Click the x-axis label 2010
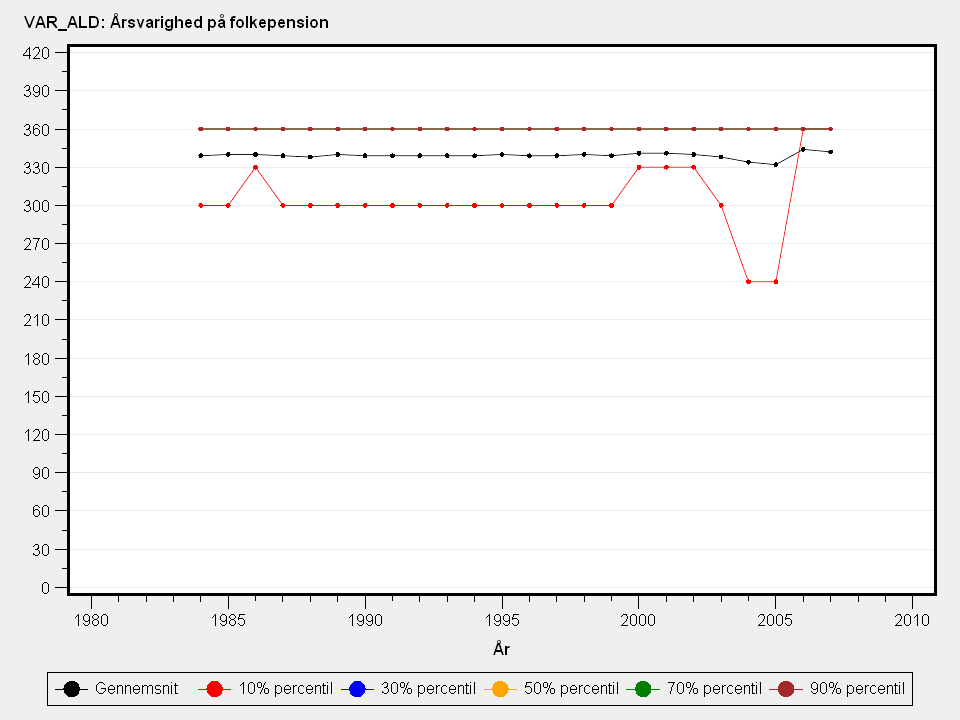 pyautogui.click(x=912, y=620)
